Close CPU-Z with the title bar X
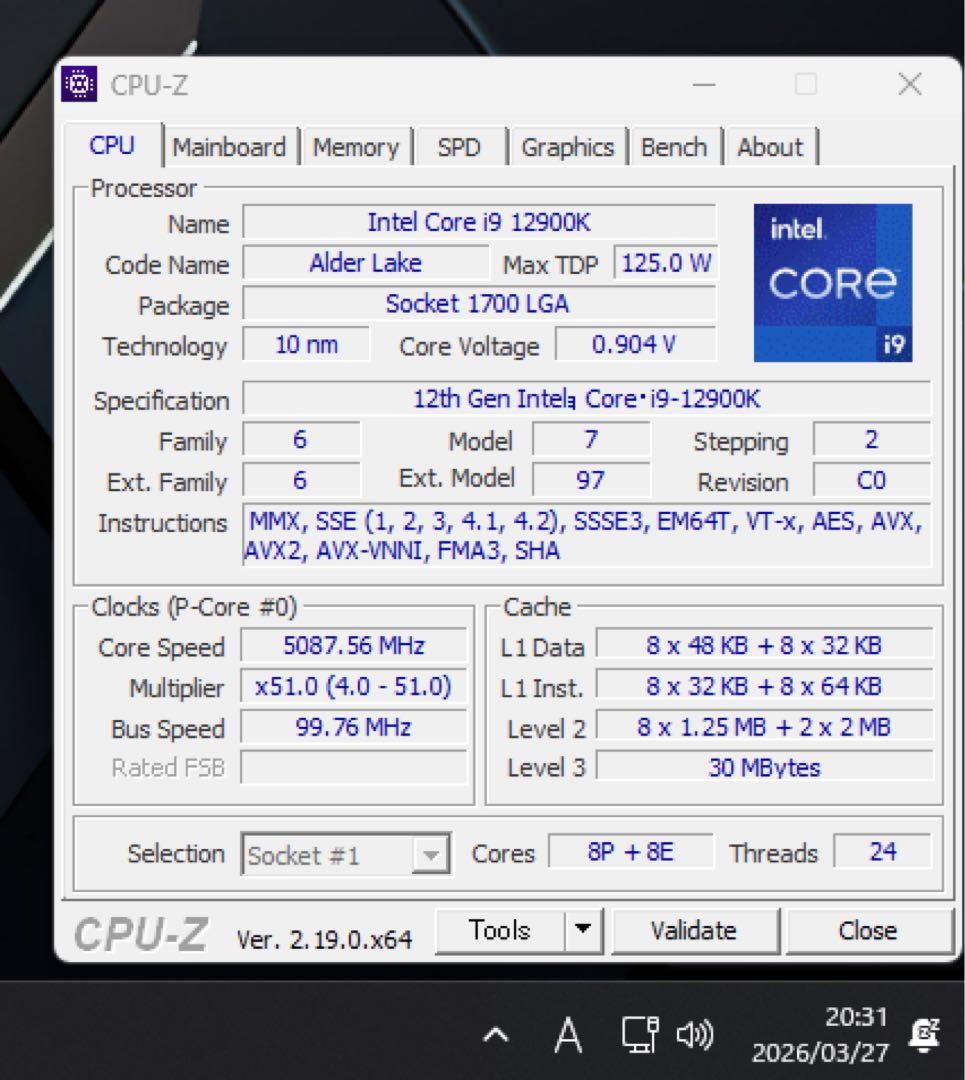This screenshot has height=1080, width=965. [x=910, y=84]
